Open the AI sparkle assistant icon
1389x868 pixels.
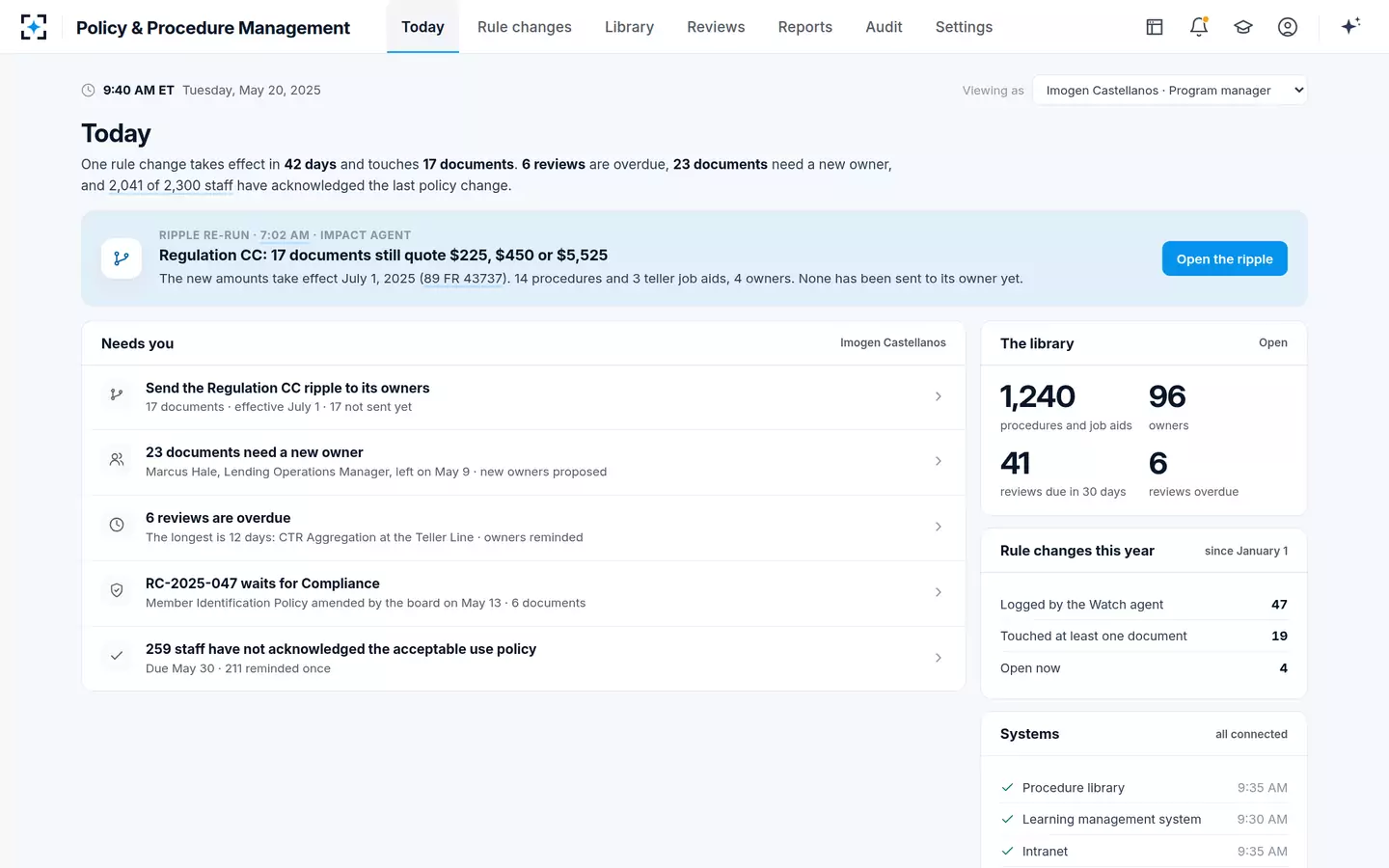pyautogui.click(x=1350, y=27)
